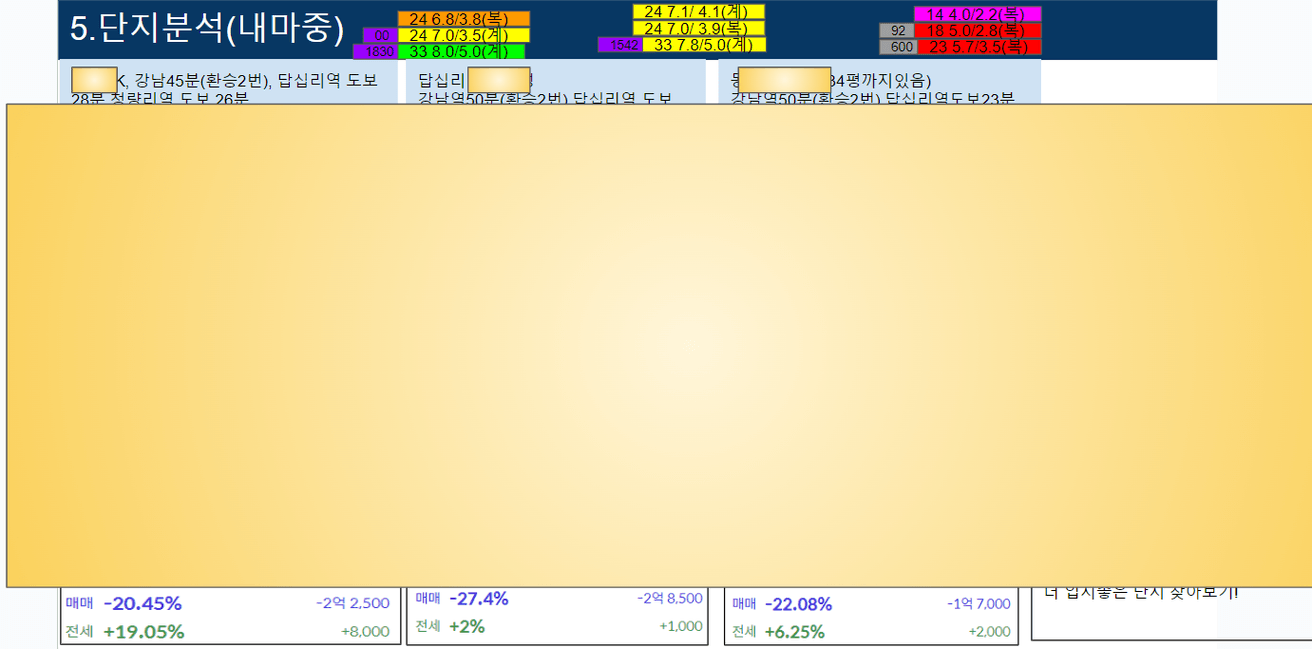This screenshot has height=649, width=1312.
Task: Click the 전세 change +2,000
Action: tap(989, 632)
